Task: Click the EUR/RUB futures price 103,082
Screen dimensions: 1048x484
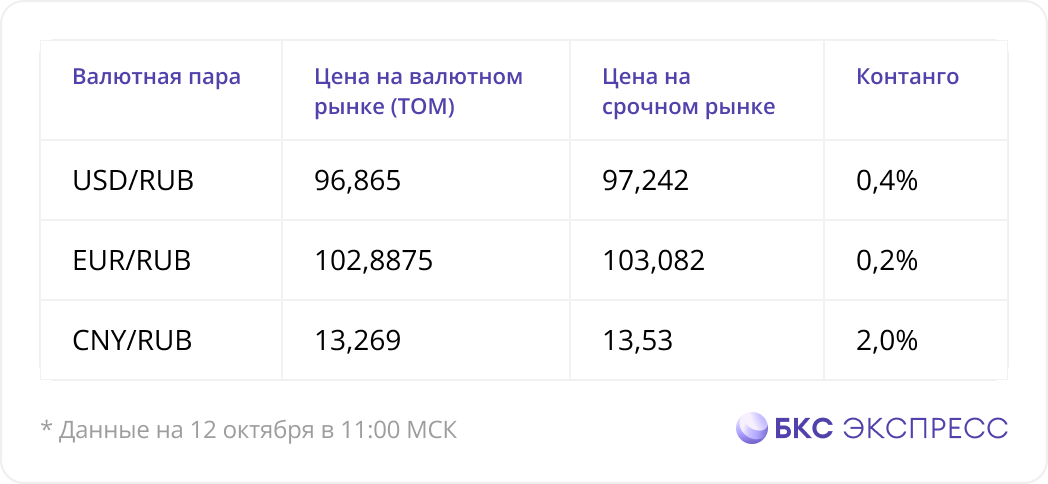Action: [654, 261]
